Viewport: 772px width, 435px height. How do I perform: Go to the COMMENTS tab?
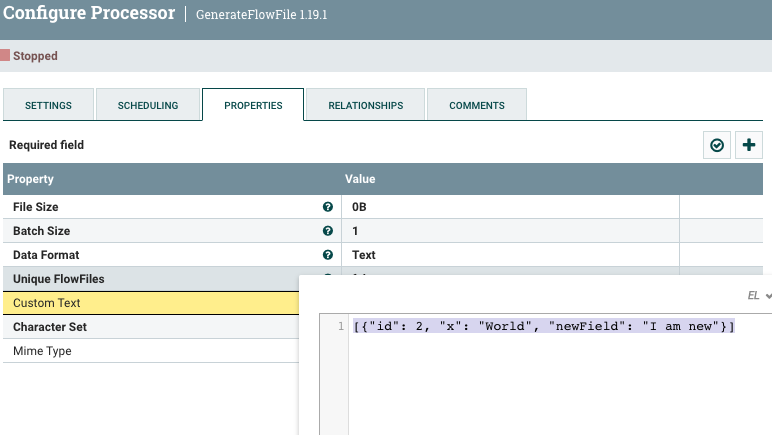477,105
